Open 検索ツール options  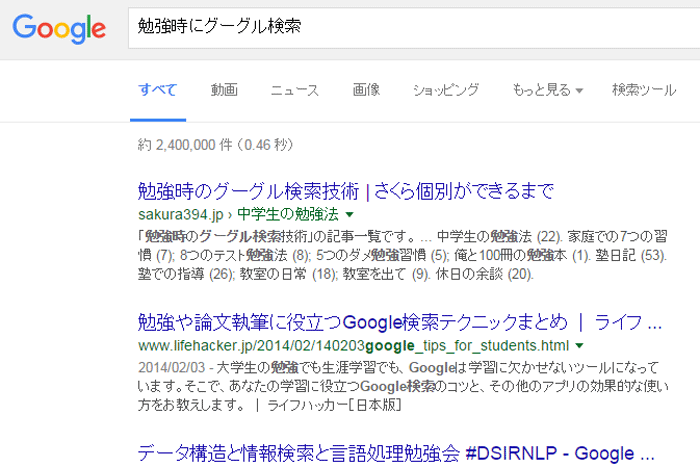coord(643,90)
